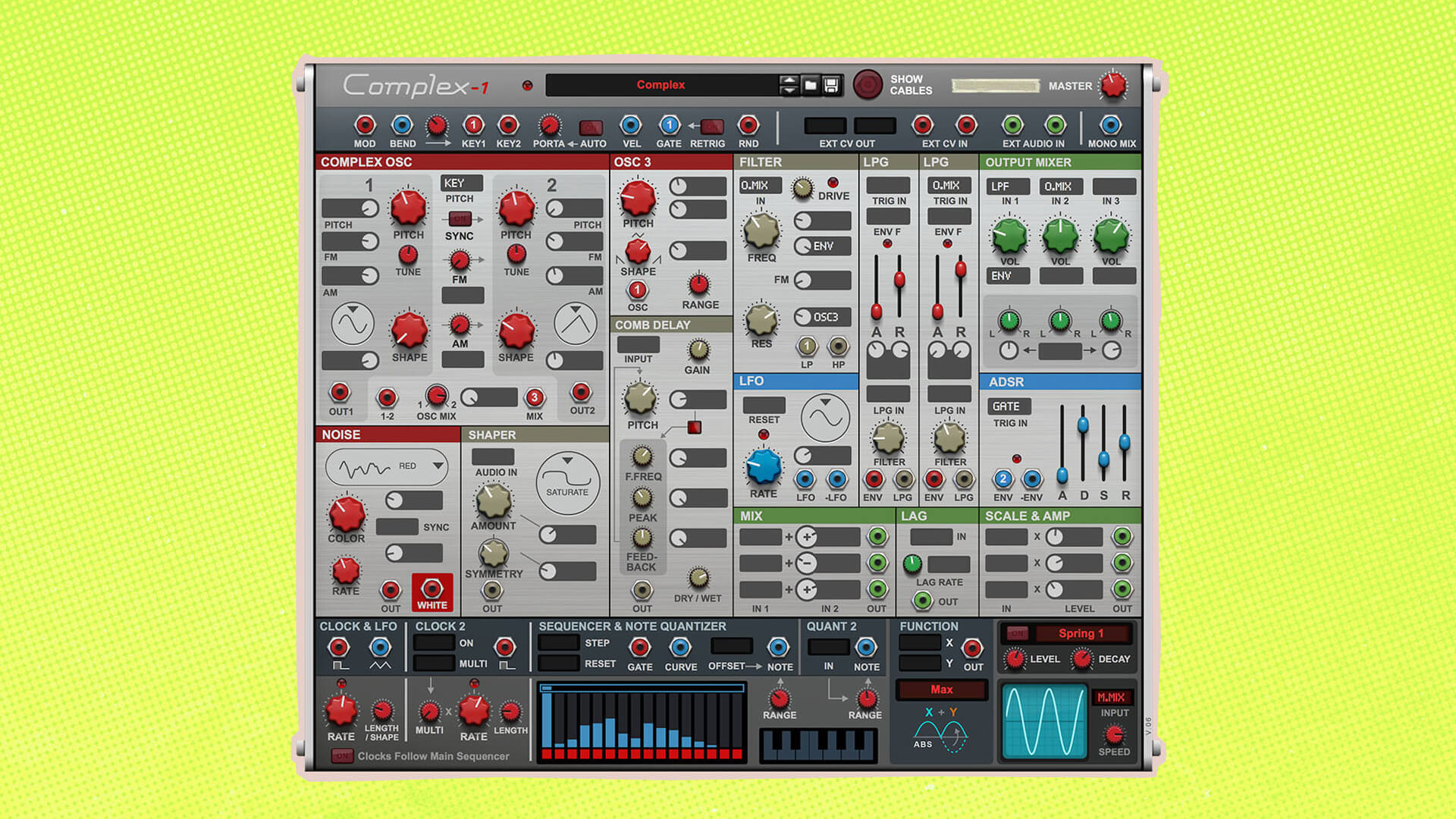The width and height of the screenshot is (1456, 819).
Task: Open the GATE trig in selector in ADSR
Action: [1009, 406]
